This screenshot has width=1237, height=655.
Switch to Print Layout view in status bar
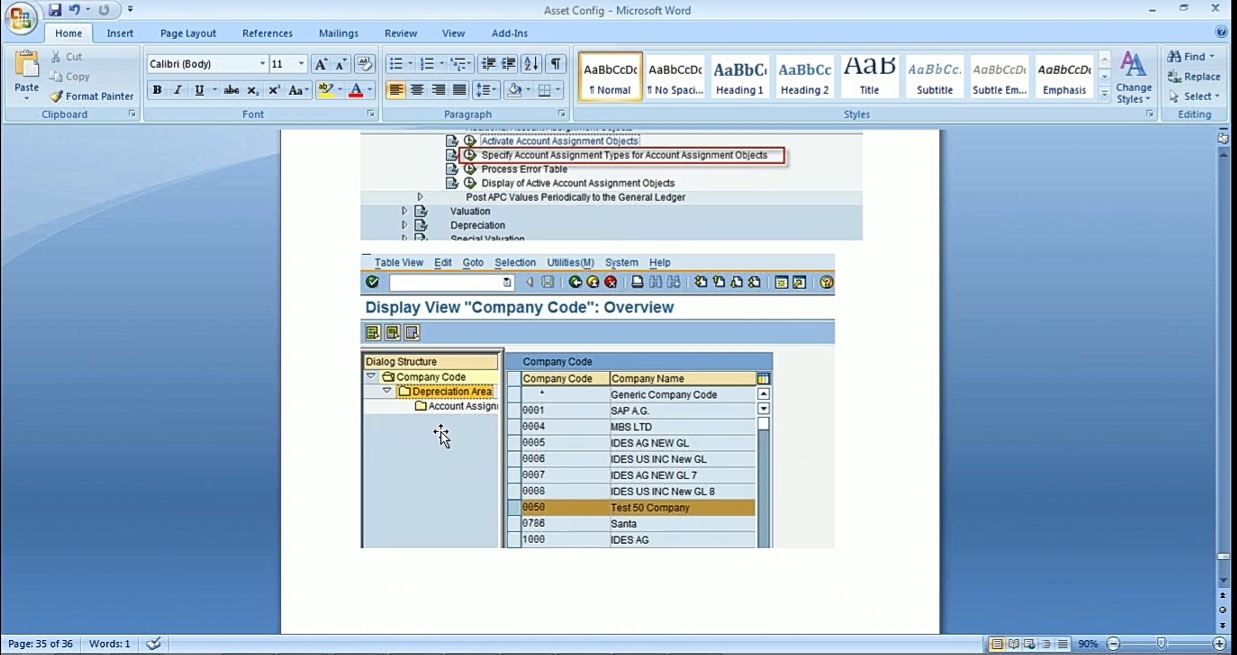pos(996,644)
